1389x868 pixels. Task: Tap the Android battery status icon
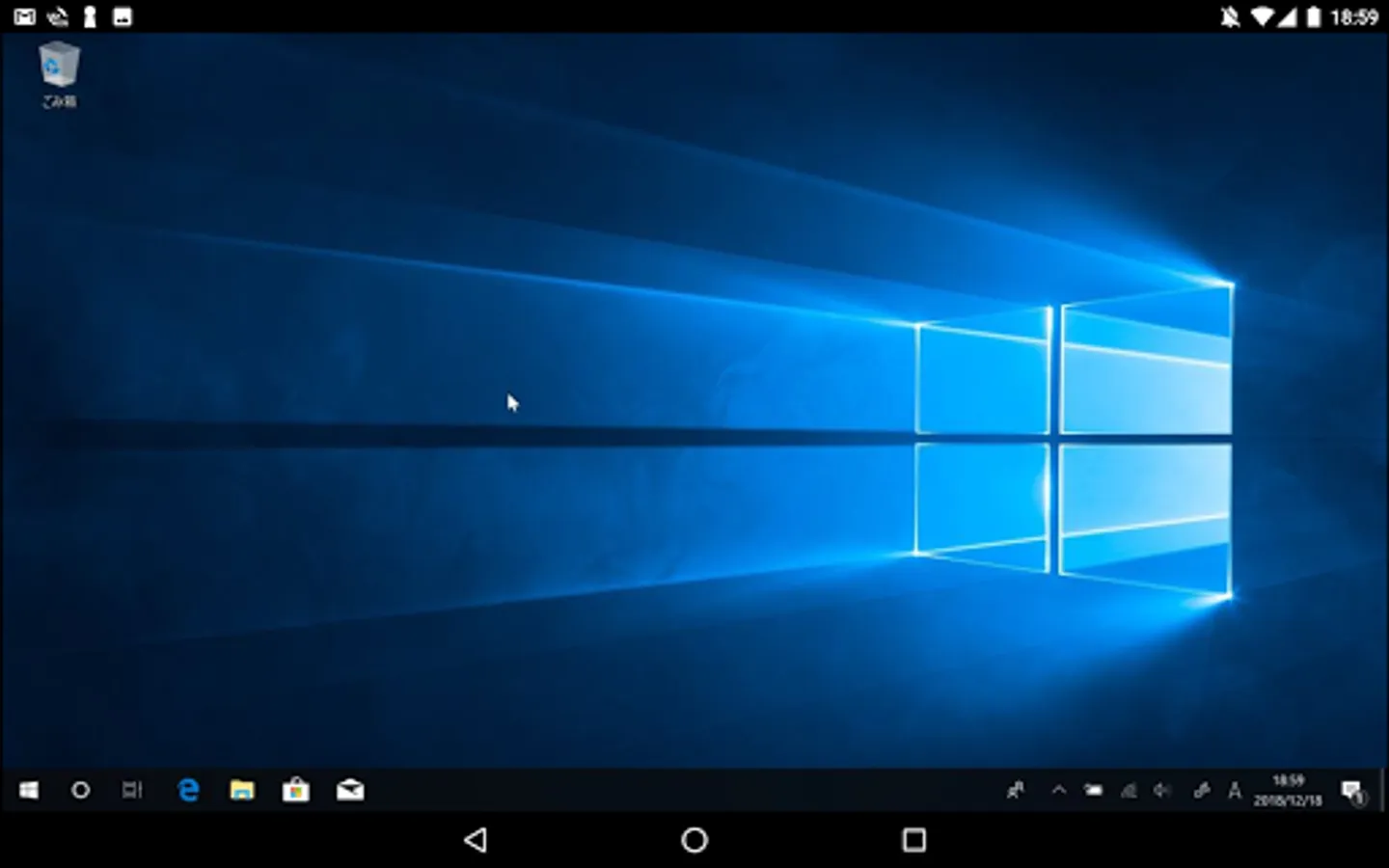click(1313, 16)
